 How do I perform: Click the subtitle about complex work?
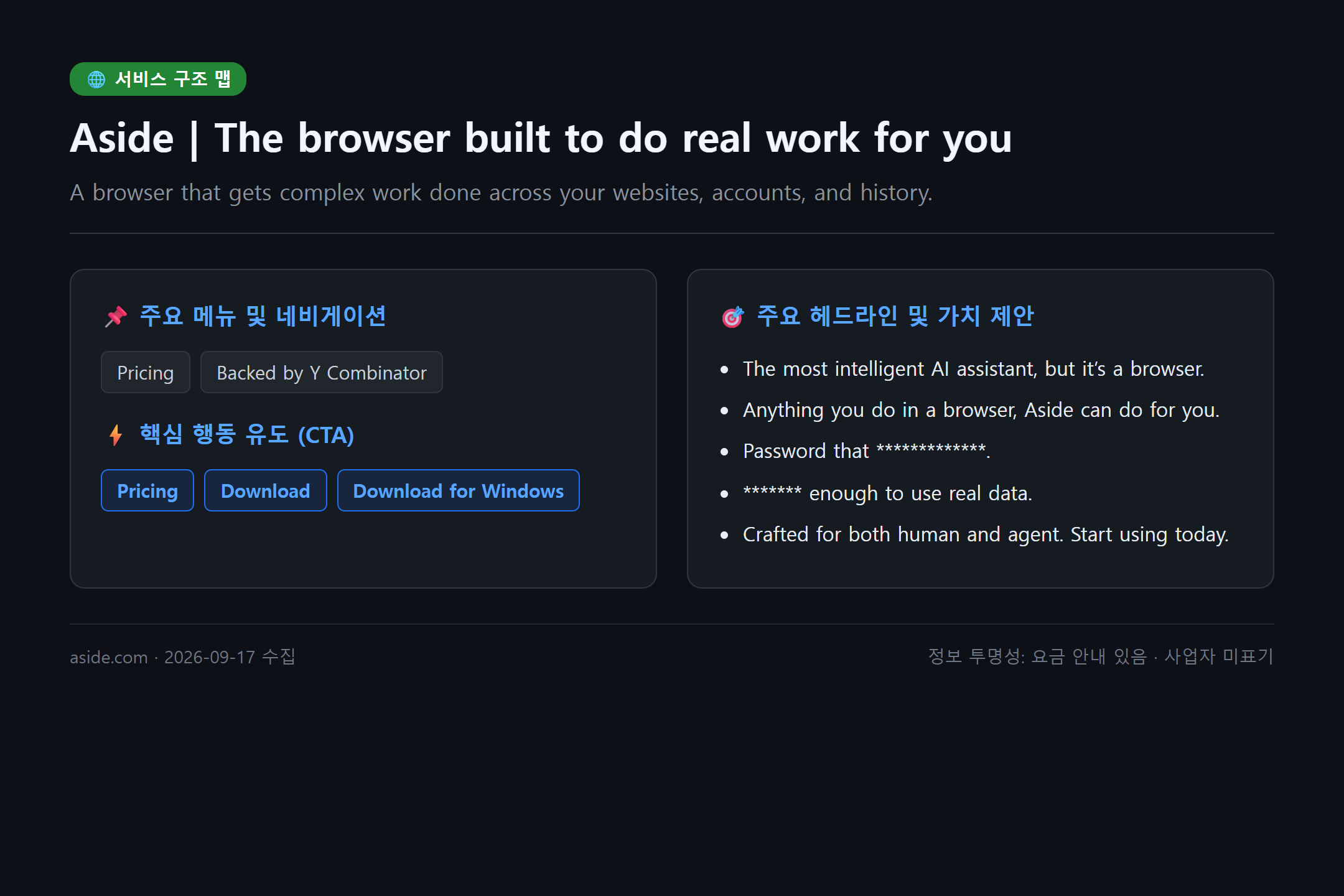pos(501,192)
